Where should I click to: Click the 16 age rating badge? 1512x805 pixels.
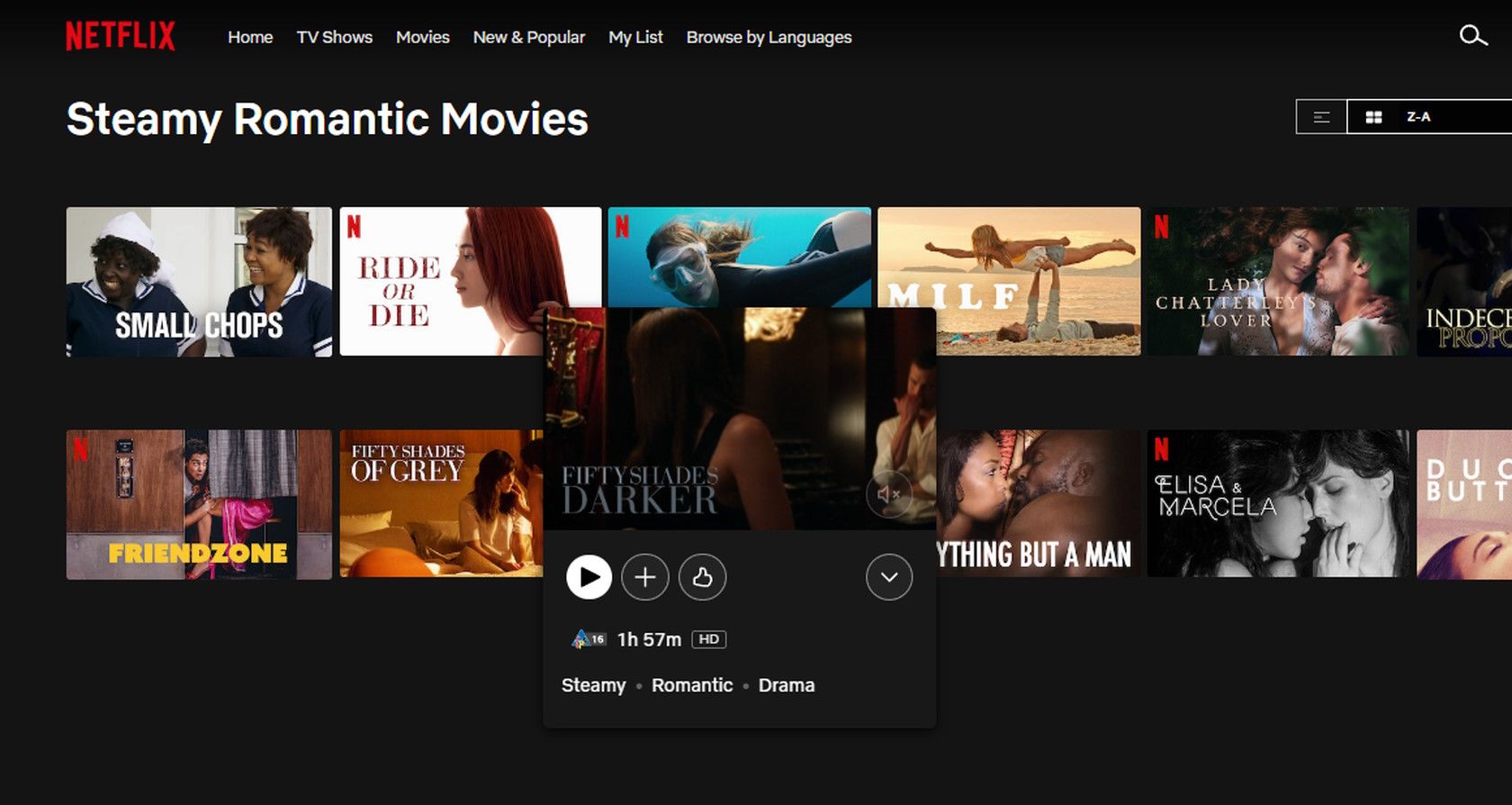tap(589, 639)
